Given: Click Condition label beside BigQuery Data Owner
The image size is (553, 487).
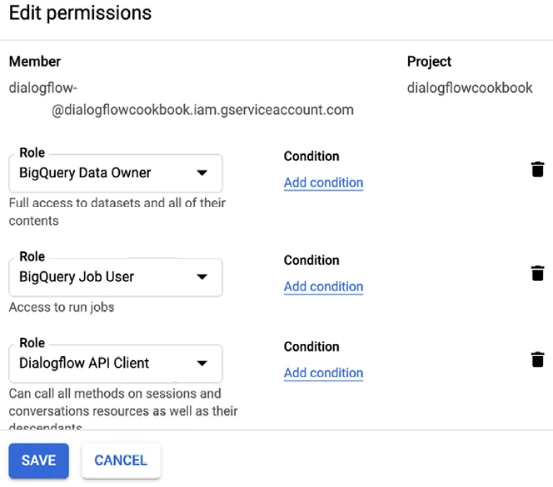Looking at the screenshot, I should point(311,156).
